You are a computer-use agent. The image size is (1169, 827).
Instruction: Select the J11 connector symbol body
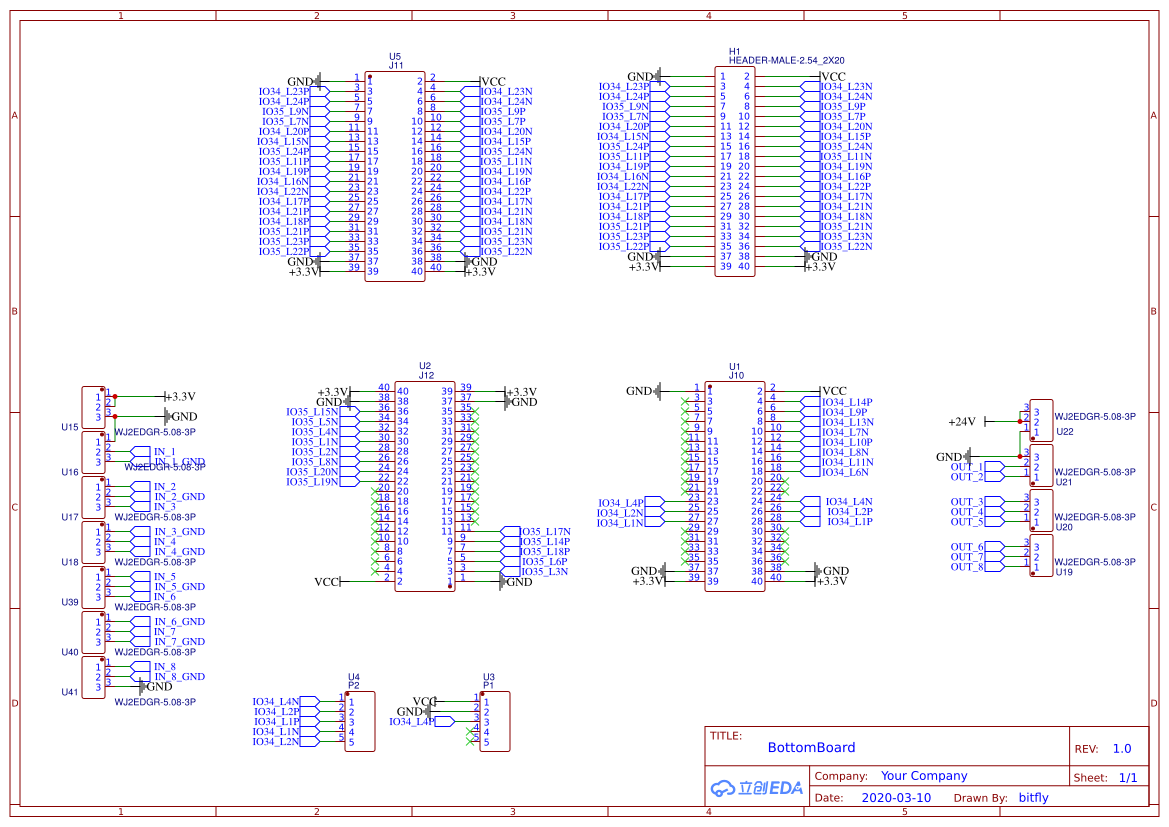click(x=393, y=176)
